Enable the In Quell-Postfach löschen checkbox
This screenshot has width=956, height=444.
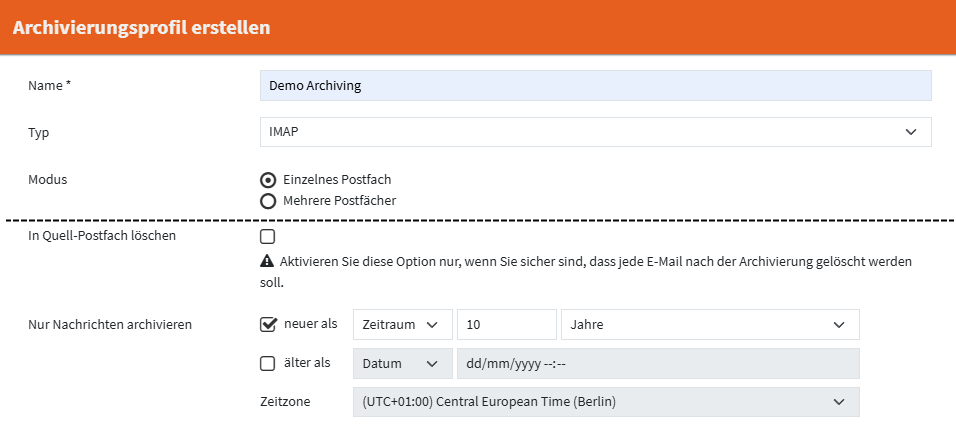[268, 237]
